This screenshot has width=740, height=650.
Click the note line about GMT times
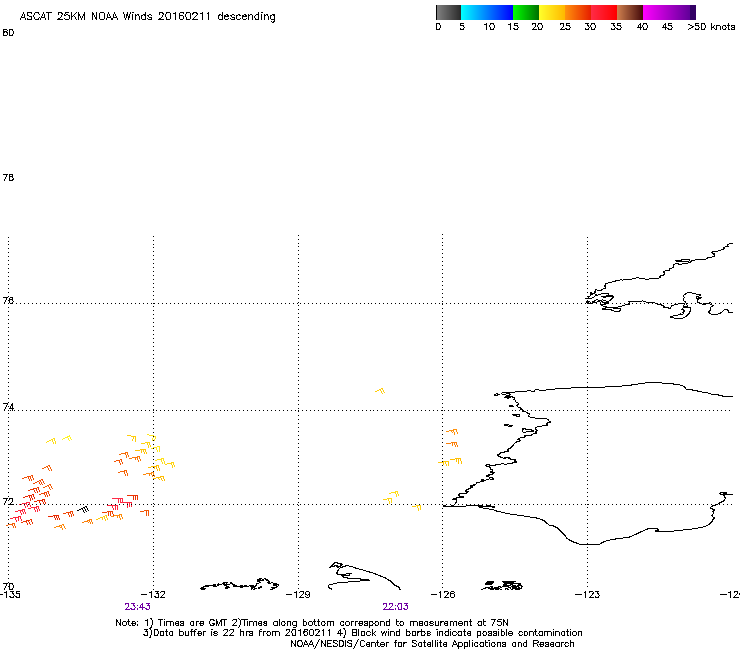(x=311, y=623)
